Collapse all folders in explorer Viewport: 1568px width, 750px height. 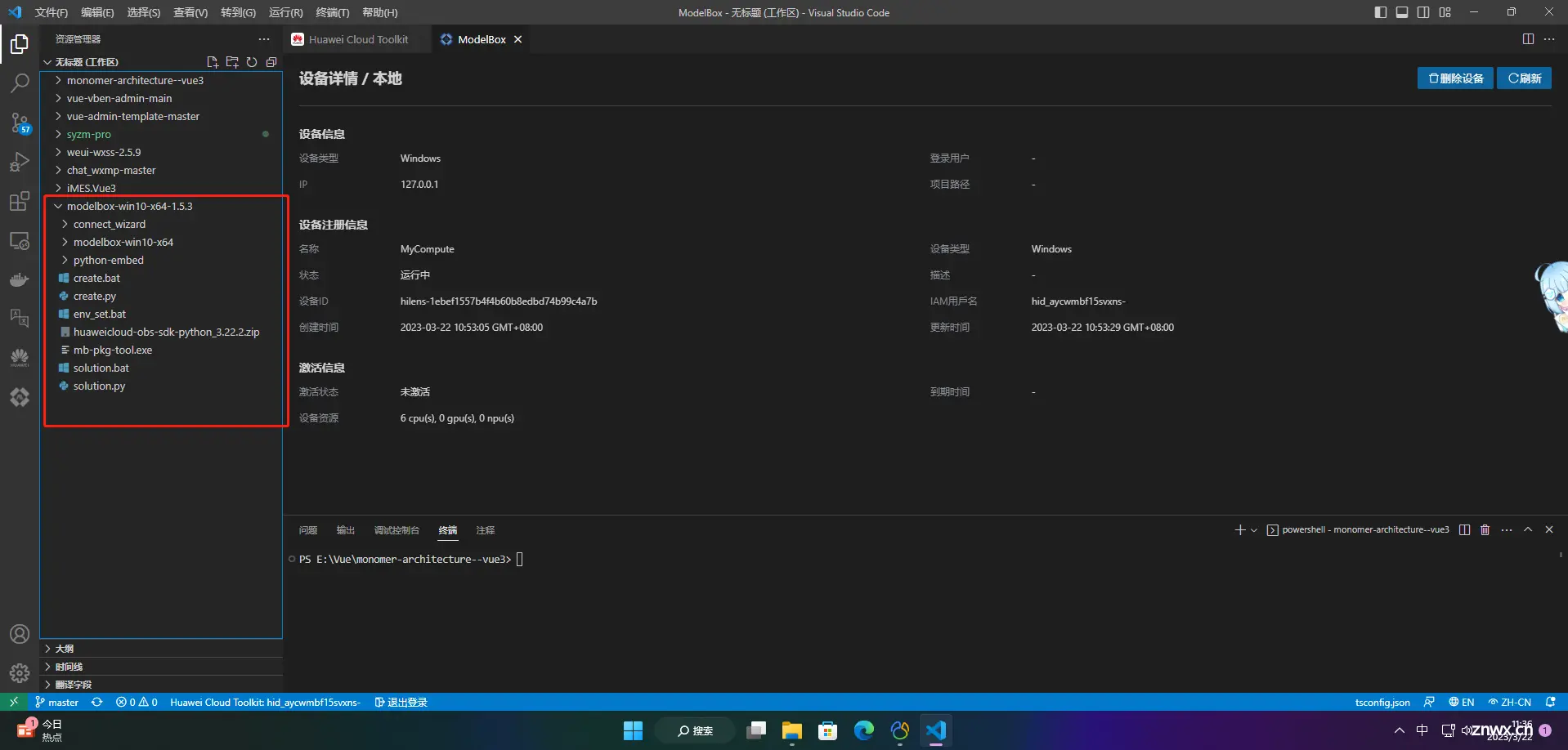coord(271,62)
